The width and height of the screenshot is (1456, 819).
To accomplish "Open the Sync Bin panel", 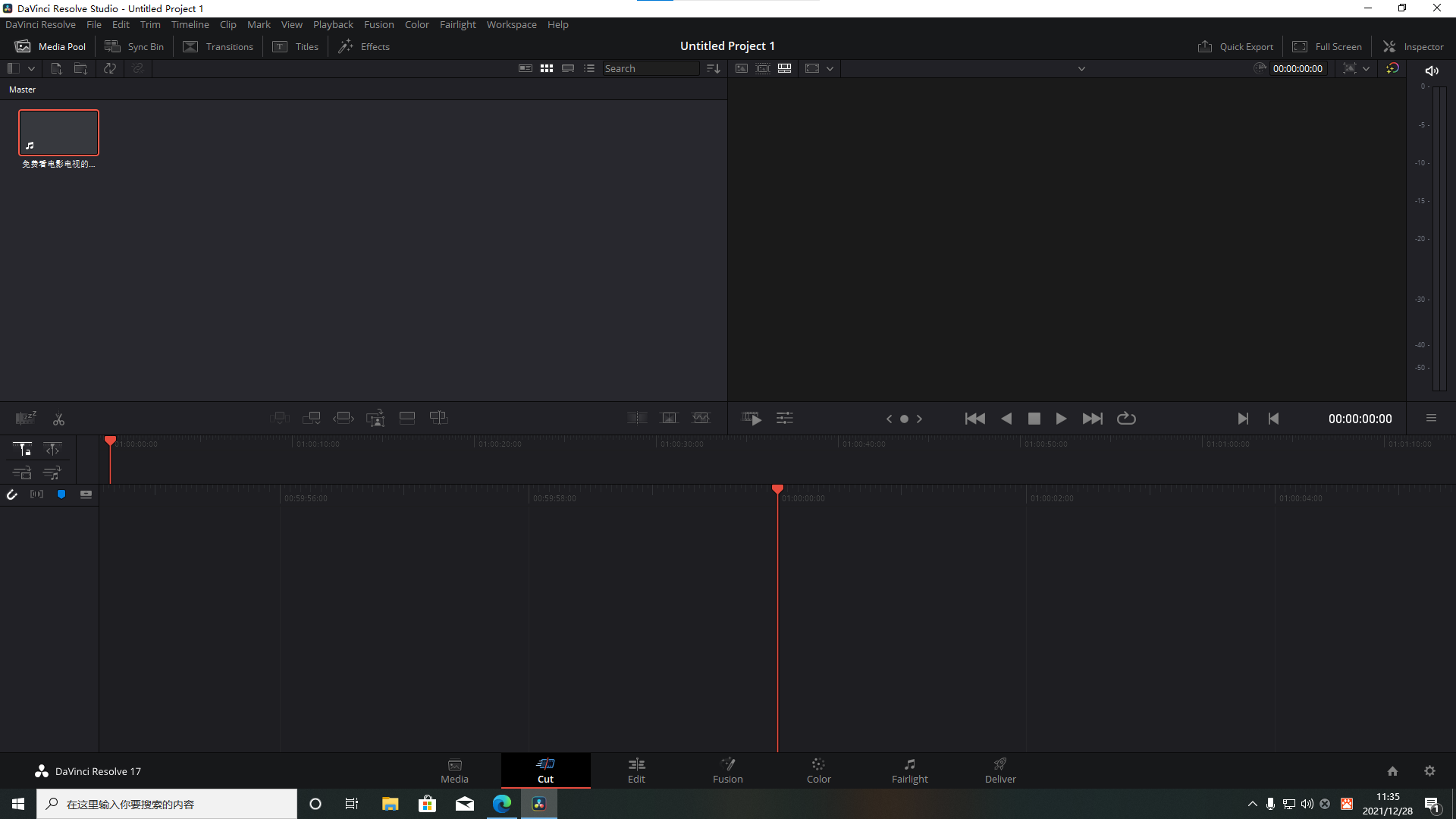I will (134, 46).
